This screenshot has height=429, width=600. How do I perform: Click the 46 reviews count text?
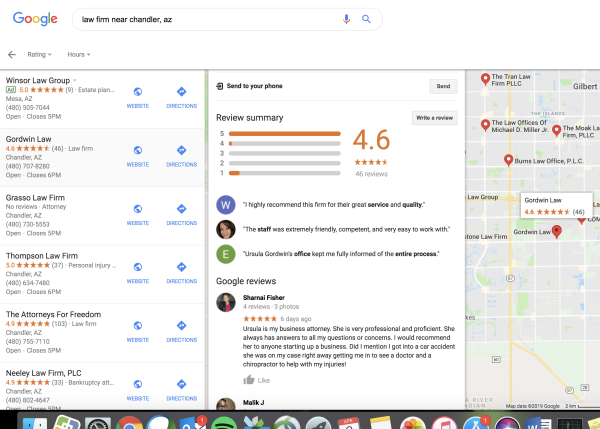[x=371, y=174]
